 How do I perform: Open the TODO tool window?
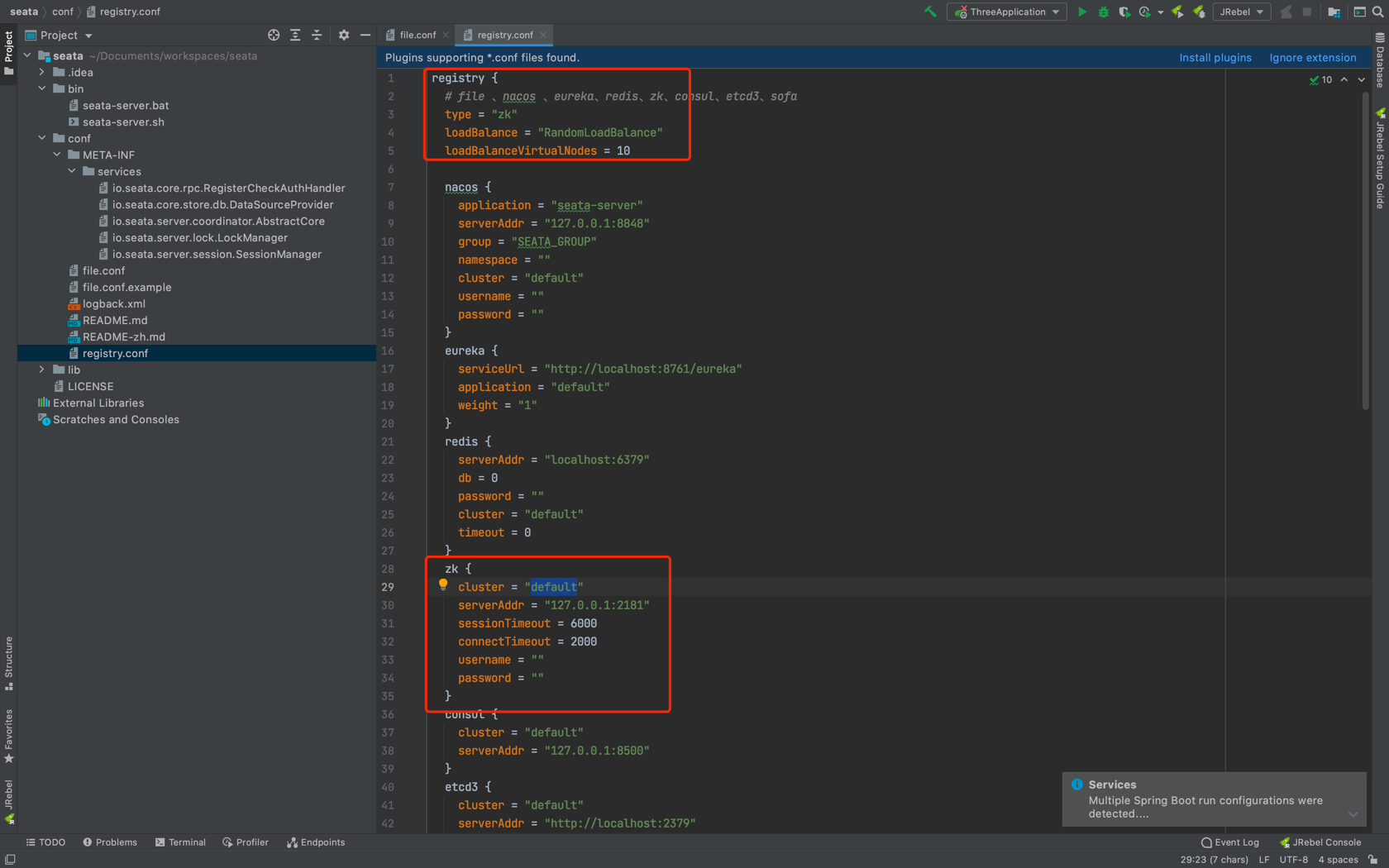click(x=45, y=842)
